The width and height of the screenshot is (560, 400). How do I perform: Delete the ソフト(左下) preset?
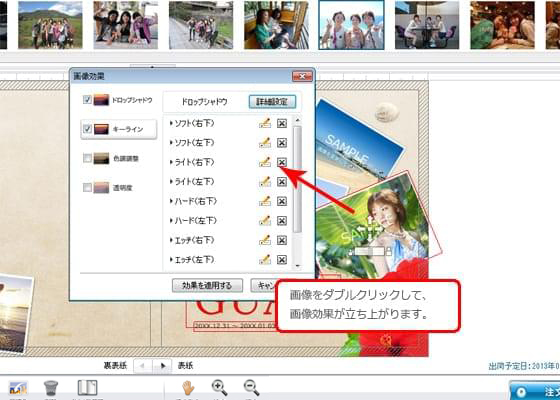click(282, 143)
